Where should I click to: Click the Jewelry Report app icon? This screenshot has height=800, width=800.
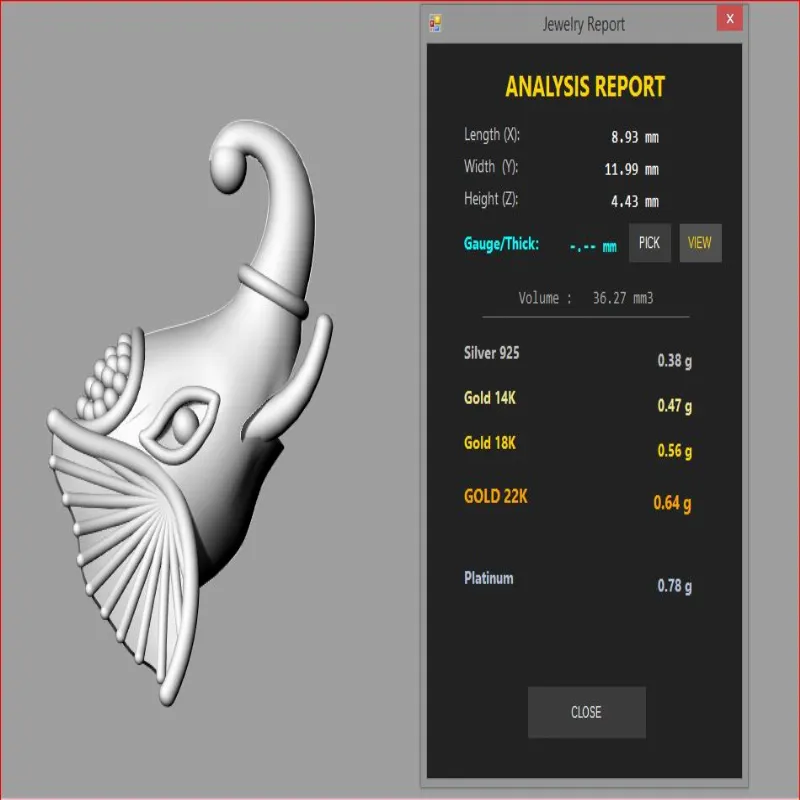435,23
